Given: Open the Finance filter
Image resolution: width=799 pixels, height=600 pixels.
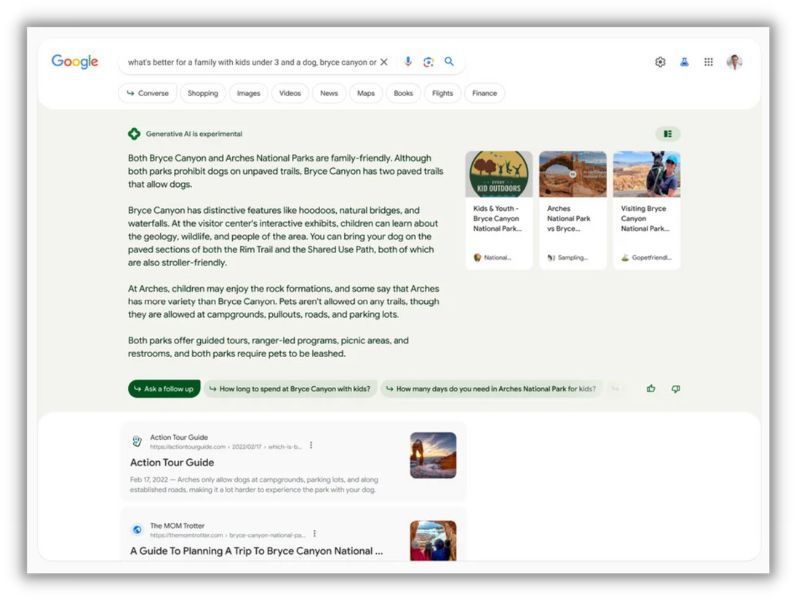Looking at the screenshot, I should point(484,93).
